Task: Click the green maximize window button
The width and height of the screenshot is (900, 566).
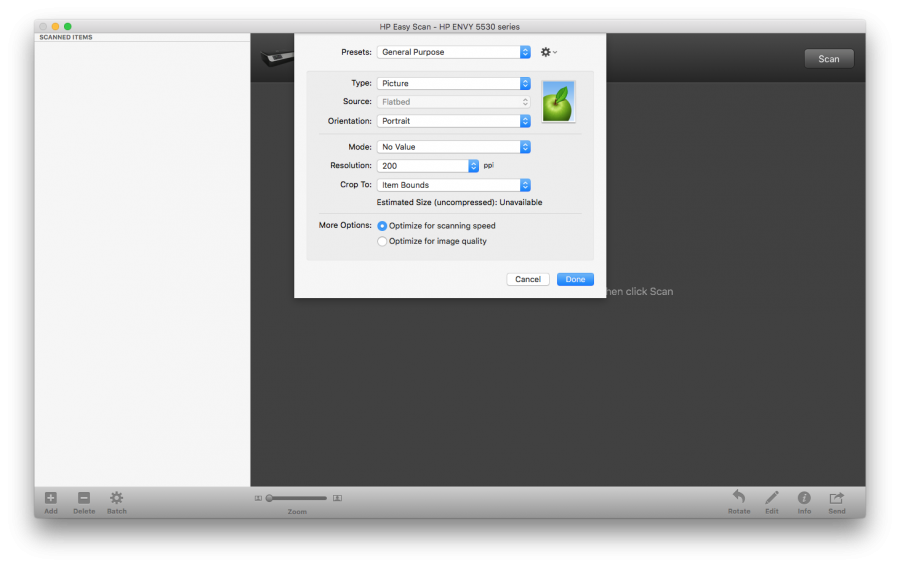Action: tap(68, 26)
